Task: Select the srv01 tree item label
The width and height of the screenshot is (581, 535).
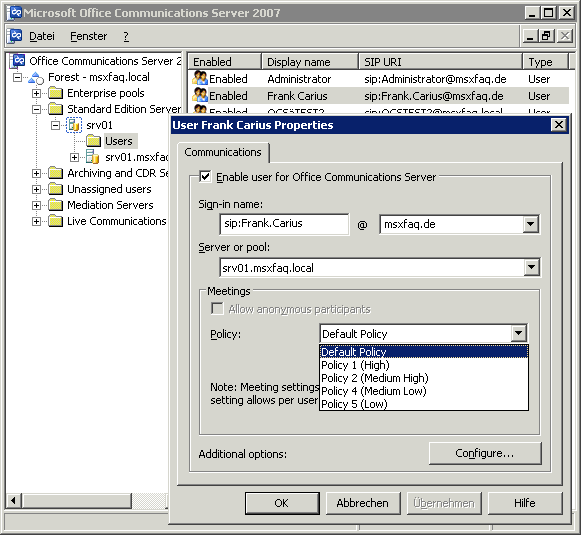Action: (x=99, y=125)
